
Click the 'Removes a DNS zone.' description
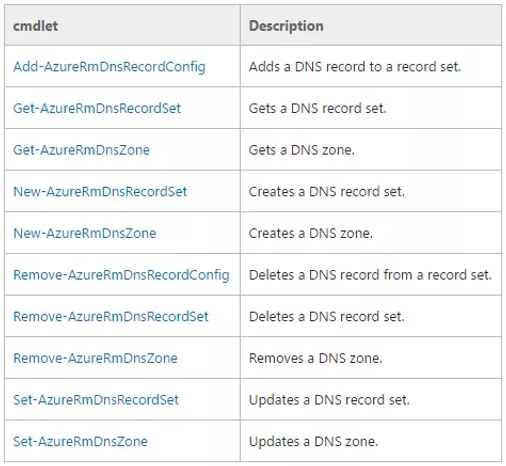315,358
